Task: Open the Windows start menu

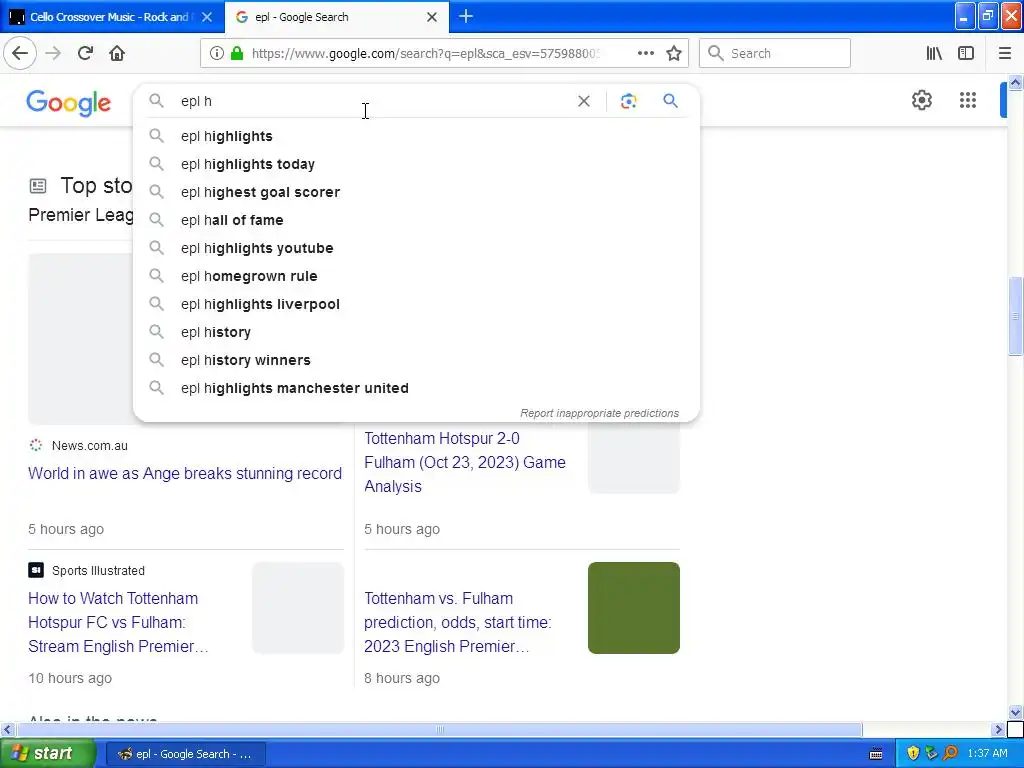Action: tap(47, 753)
